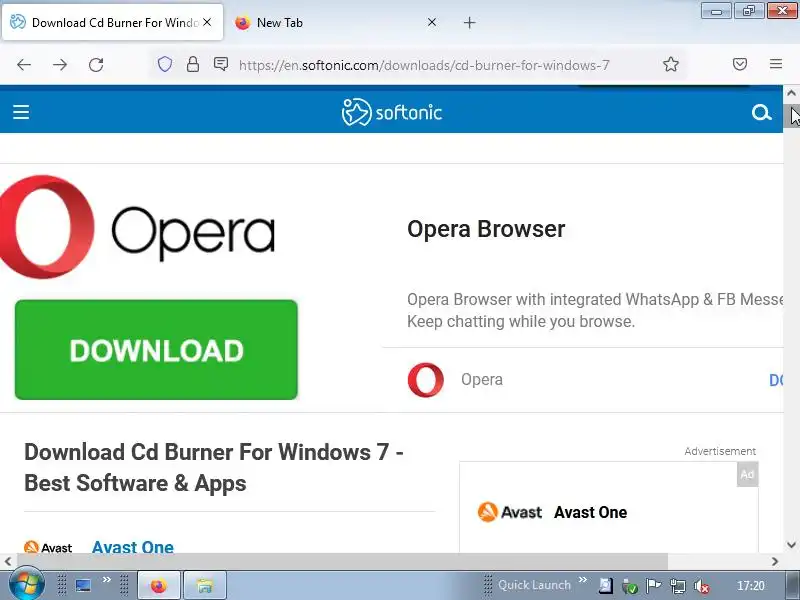Click the Avast One advertisement card
Viewport: 800px width, 600px height.
tap(609, 508)
